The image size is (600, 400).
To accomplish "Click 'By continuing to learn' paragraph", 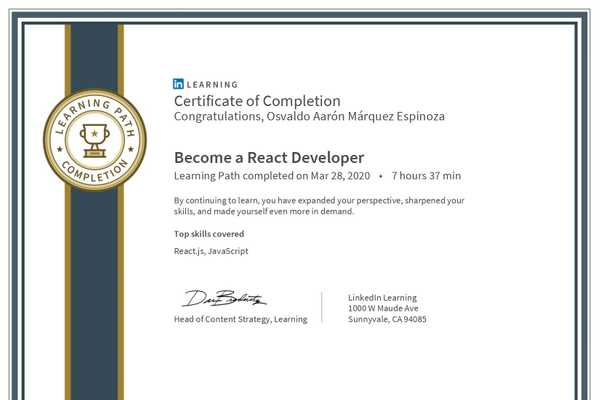I will tap(319, 206).
